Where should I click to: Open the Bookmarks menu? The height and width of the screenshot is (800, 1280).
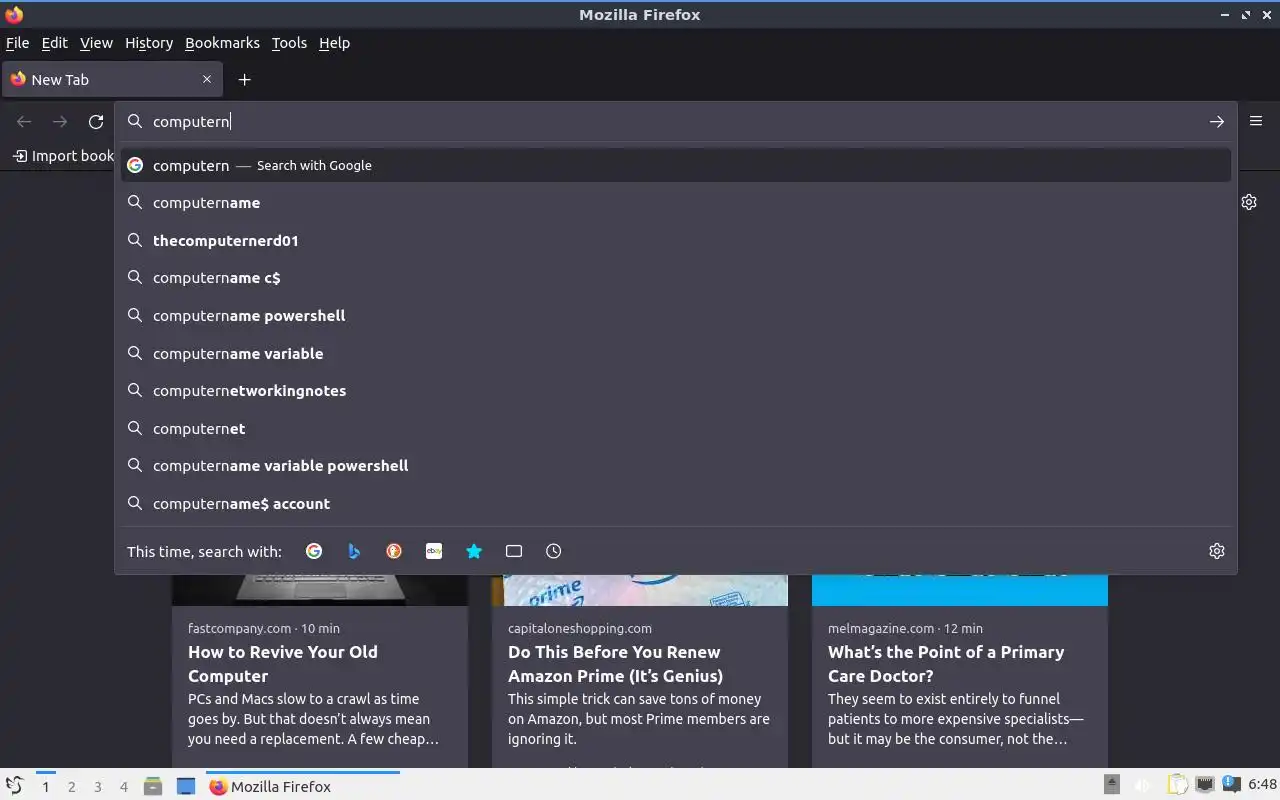pos(222,43)
